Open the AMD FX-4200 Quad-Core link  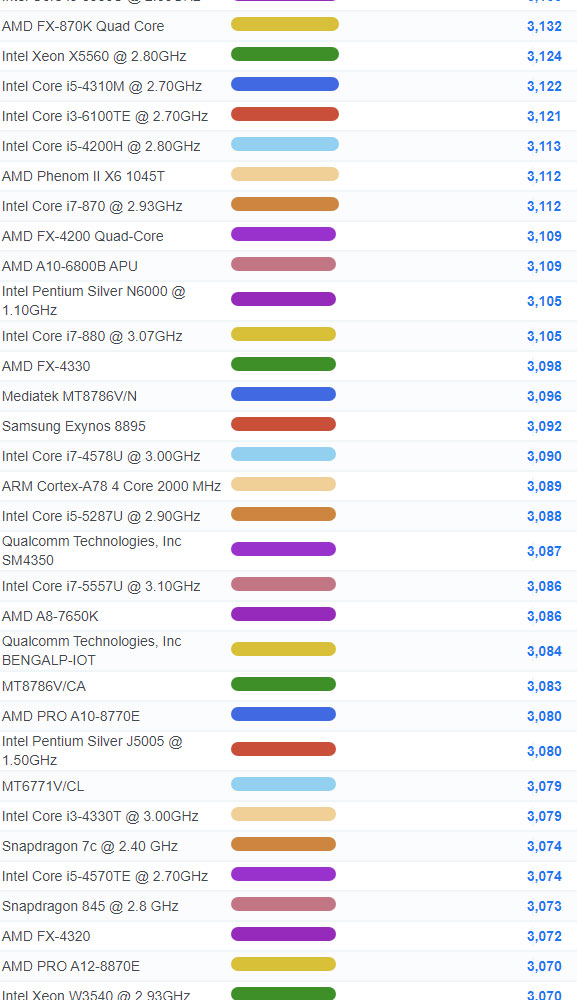click(83, 236)
